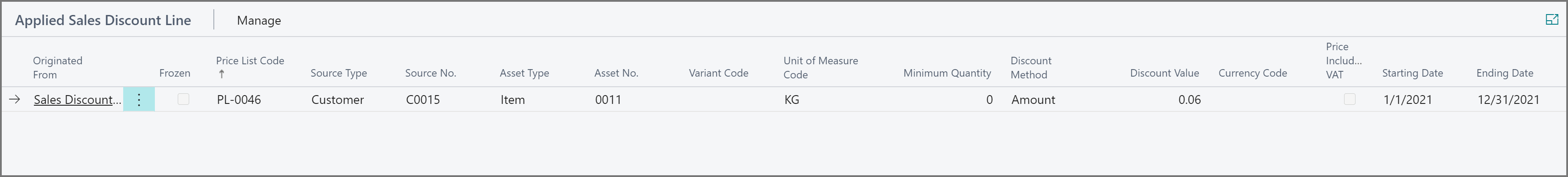Toggle the Frozen checkbox

[x=183, y=99]
